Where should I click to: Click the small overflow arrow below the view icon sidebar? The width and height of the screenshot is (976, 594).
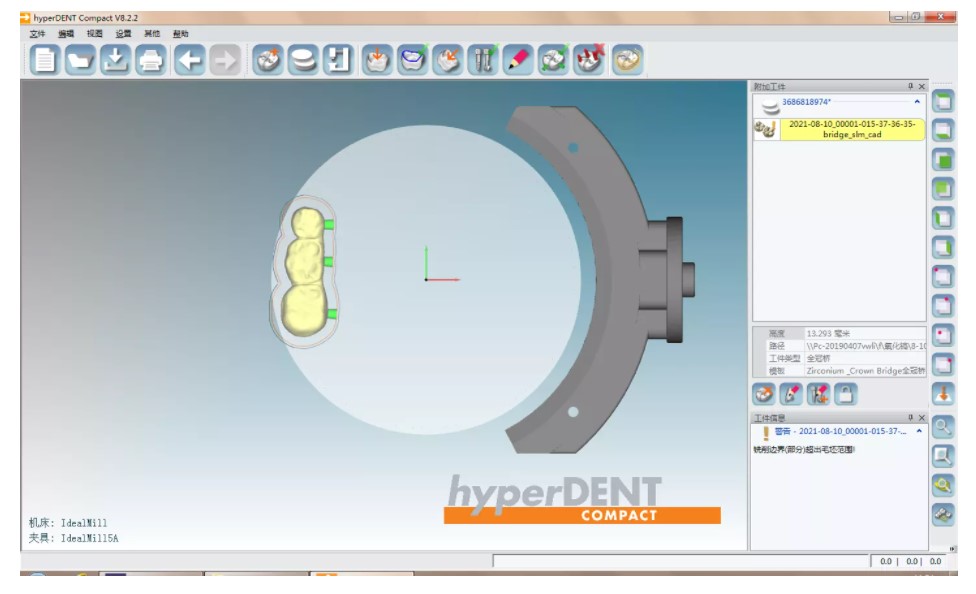(x=952, y=549)
